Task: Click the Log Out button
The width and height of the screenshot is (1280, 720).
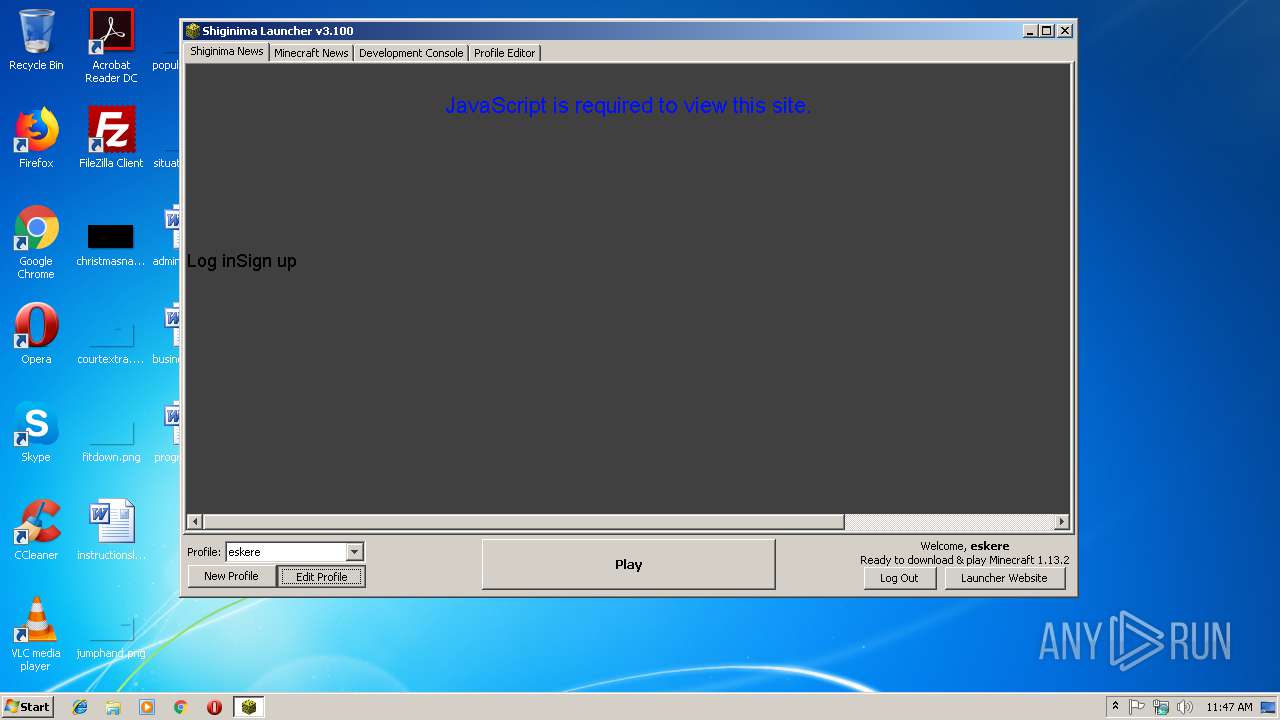Action: pos(899,578)
